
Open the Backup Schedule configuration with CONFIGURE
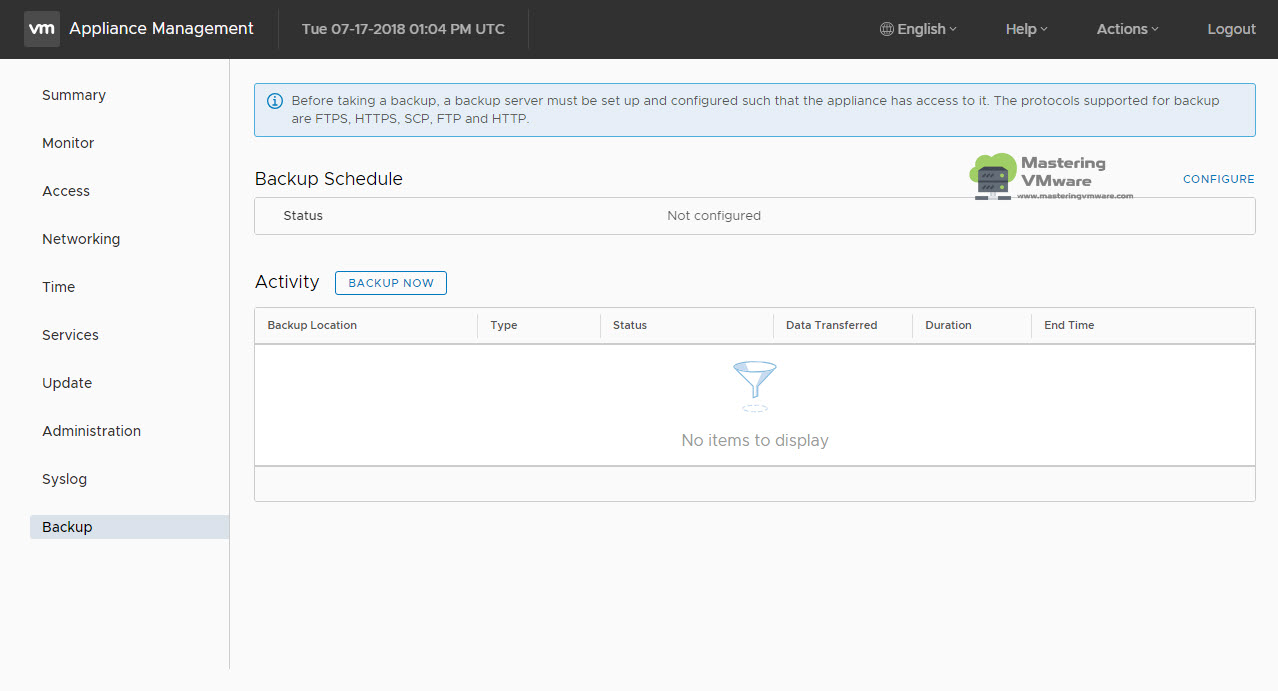point(1218,179)
